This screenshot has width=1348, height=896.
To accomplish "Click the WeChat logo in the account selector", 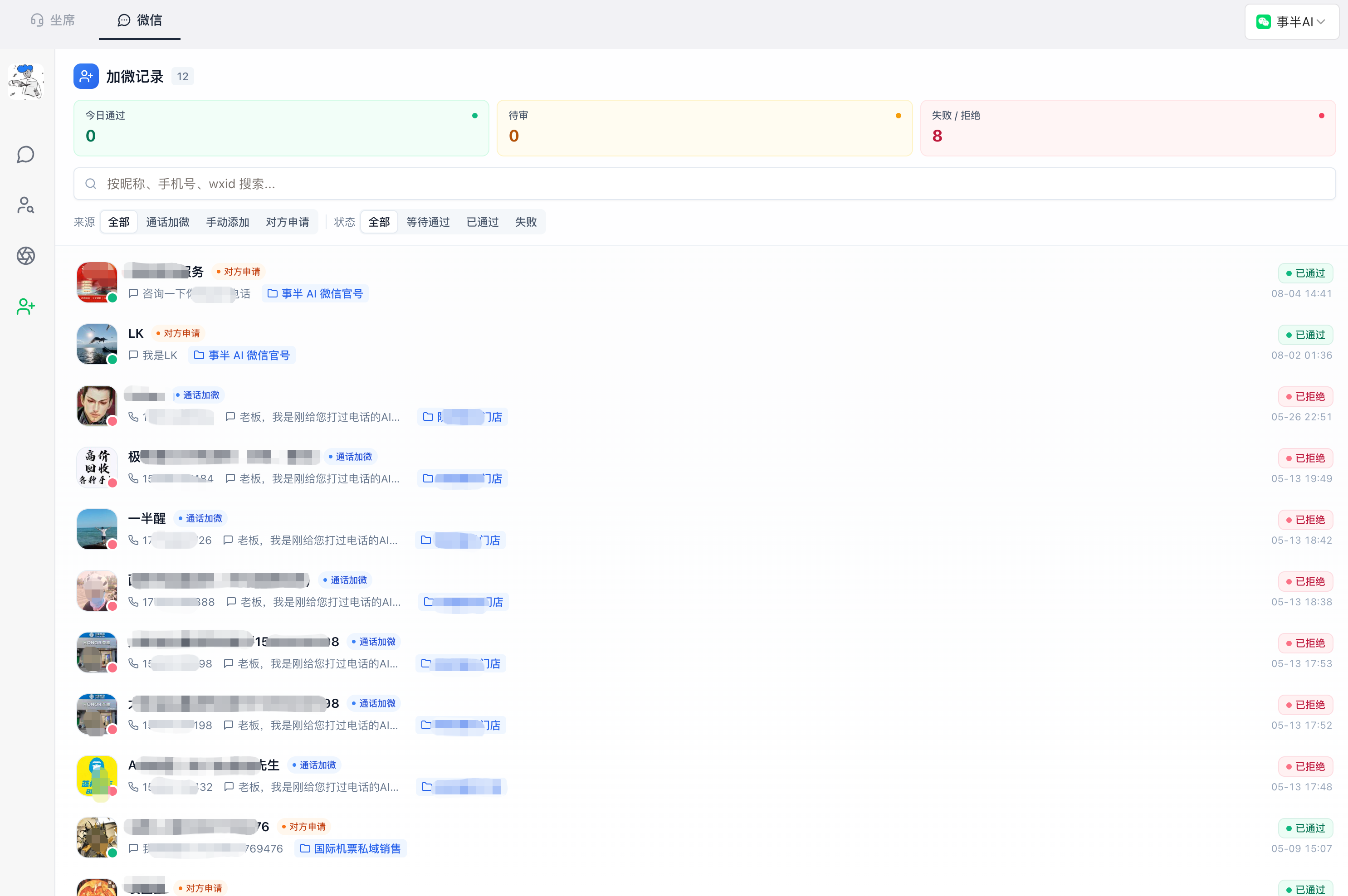I will [1264, 22].
